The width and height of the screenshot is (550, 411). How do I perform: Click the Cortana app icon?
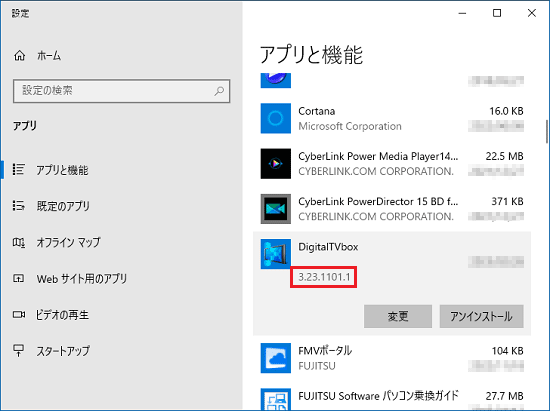click(276, 118)
